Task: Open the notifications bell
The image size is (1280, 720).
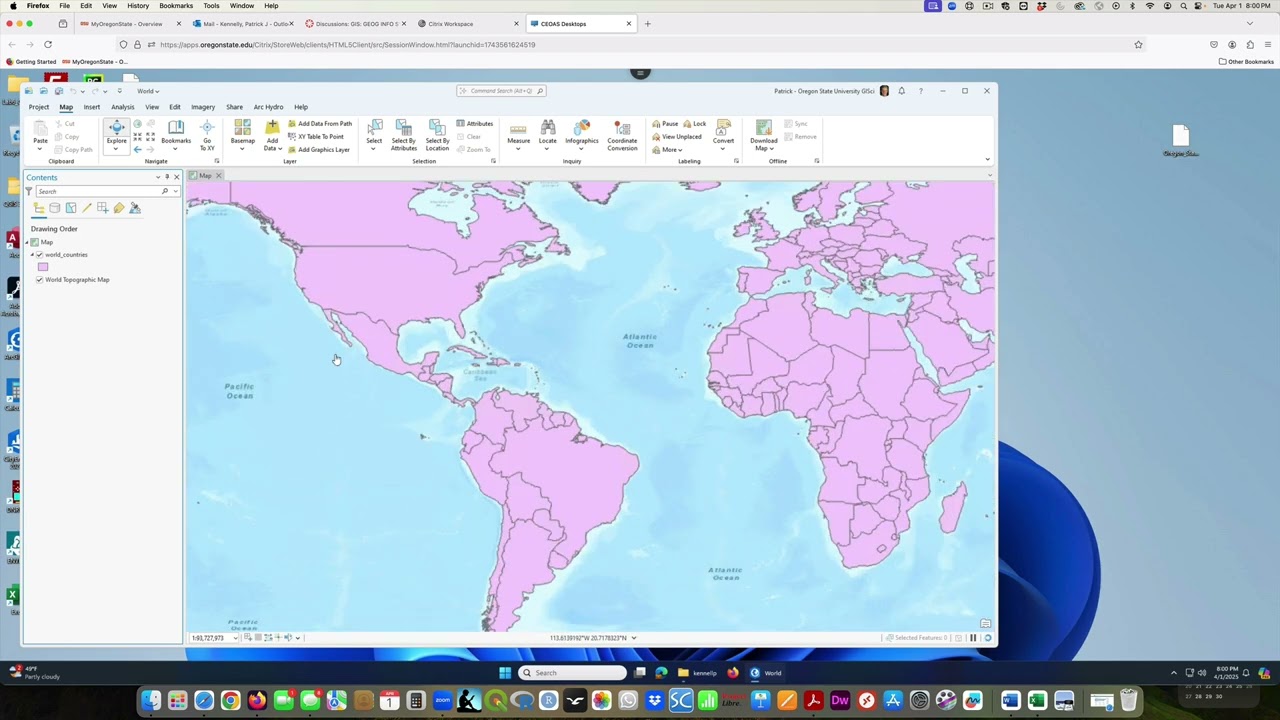Action: coord(901,91)
